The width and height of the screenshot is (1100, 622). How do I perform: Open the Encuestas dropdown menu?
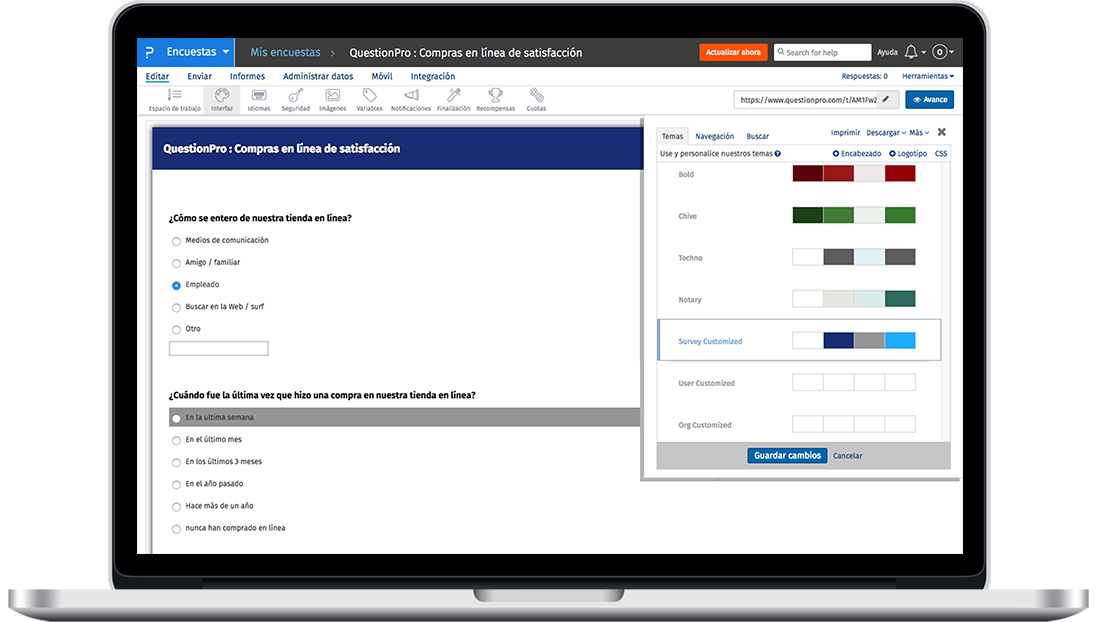198,52
